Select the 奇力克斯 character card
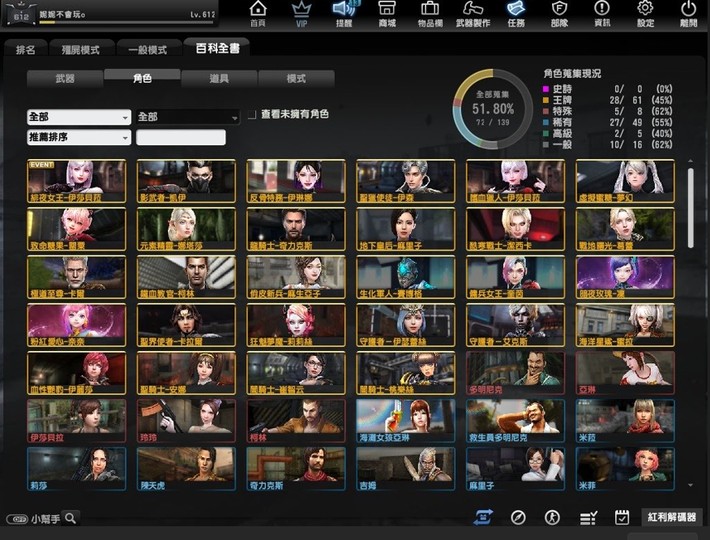 (296, 468)
